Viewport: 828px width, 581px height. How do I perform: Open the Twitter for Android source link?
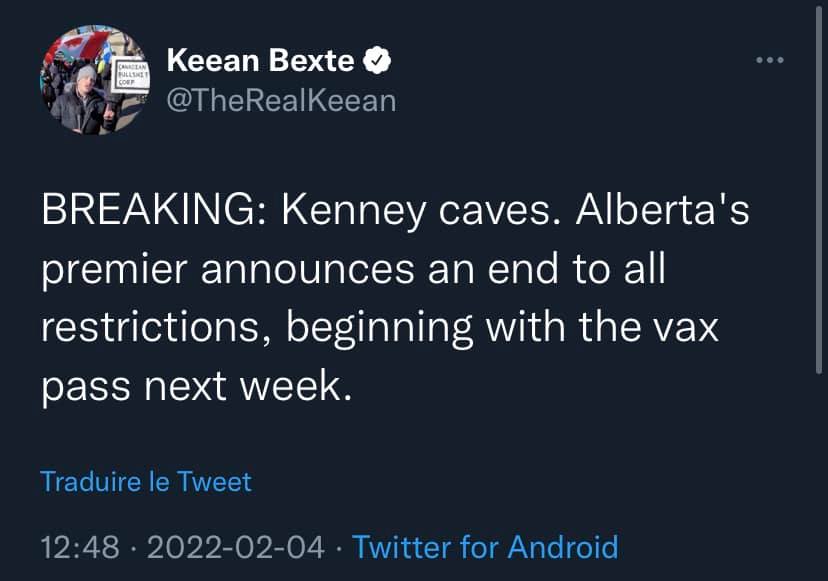pos(485,547)
